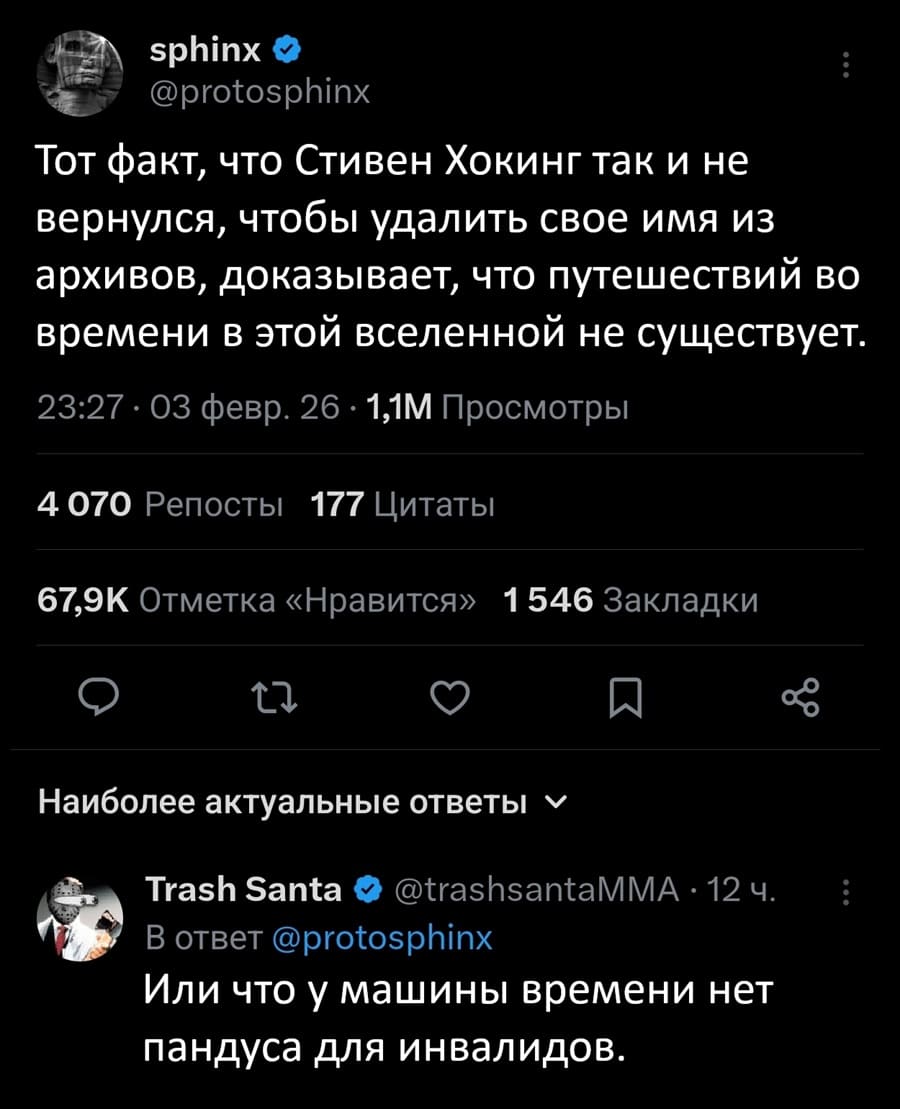The width and height of the screenshot is (900, 1109).
Task: Open sphinx's profile avatar
Action: pos(80,70)
